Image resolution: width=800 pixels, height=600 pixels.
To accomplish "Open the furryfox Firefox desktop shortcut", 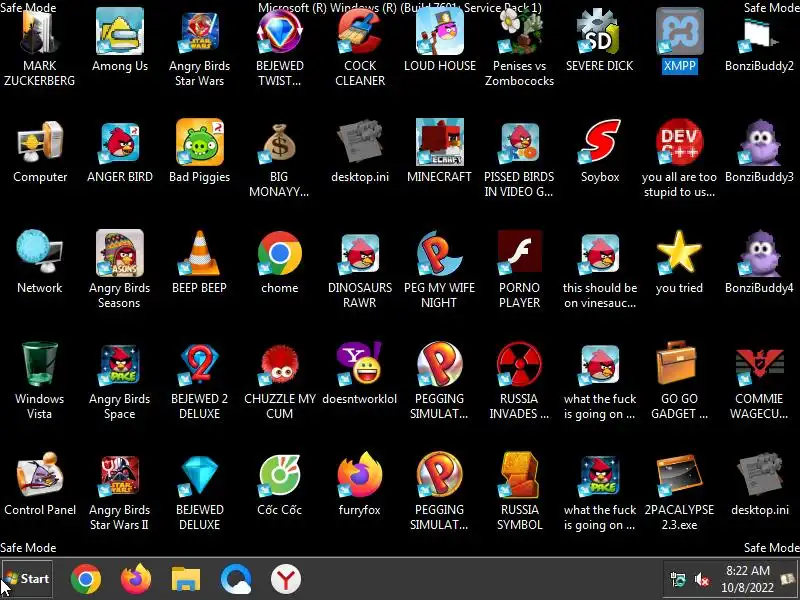I will (360, 476).
